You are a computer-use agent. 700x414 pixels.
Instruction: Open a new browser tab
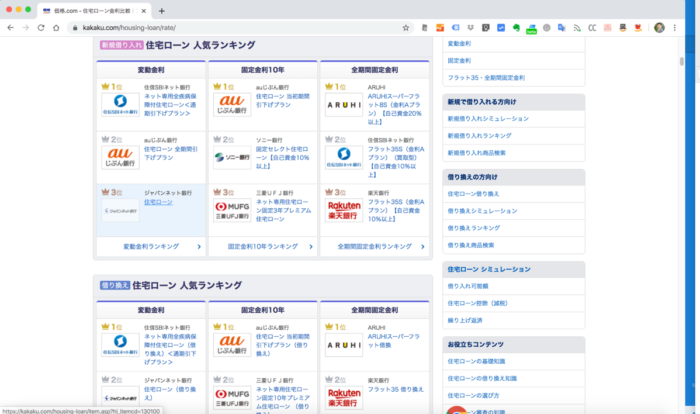(162, 11)
